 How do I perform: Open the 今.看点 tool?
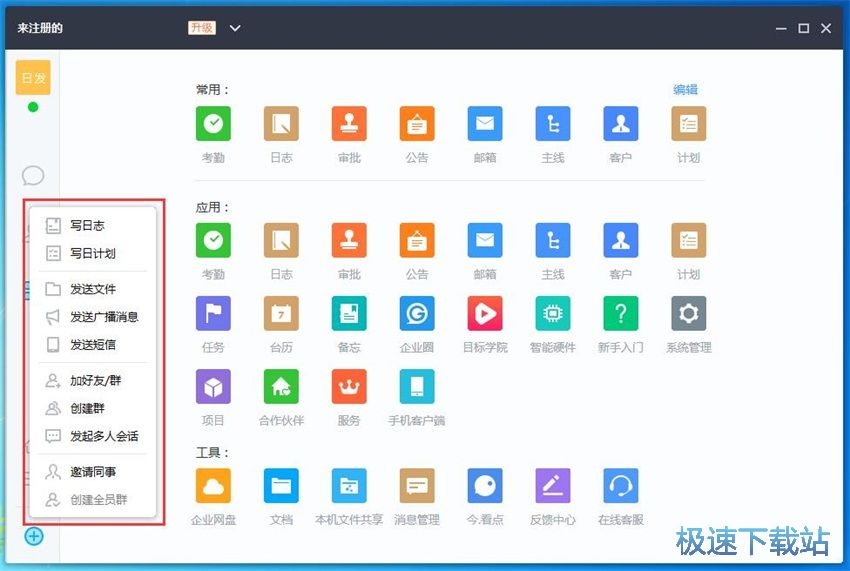485,486
